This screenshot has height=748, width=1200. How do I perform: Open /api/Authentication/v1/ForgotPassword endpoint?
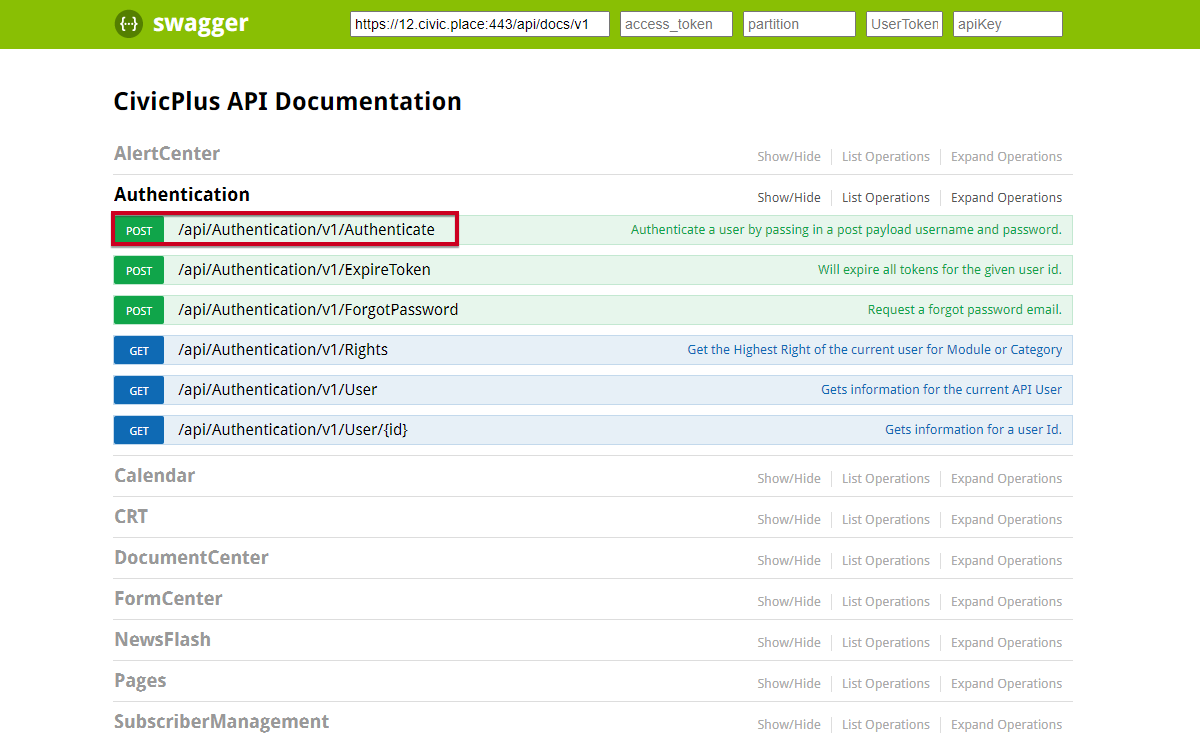(x=318, y=310)
